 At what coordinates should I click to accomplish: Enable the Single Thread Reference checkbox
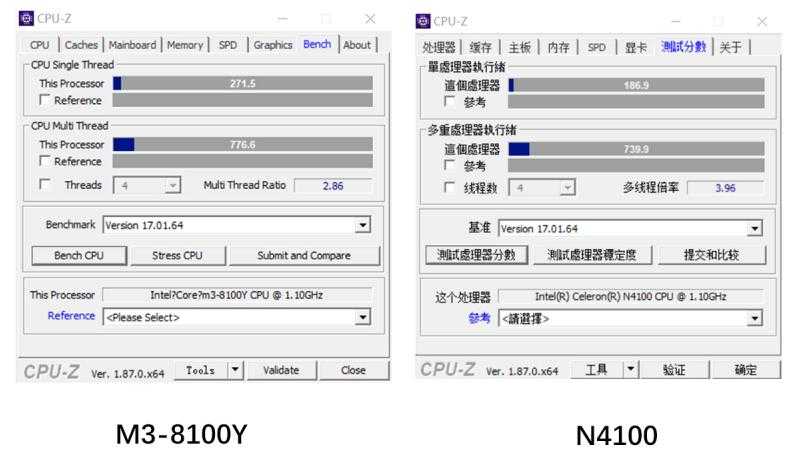click(45, 100)
